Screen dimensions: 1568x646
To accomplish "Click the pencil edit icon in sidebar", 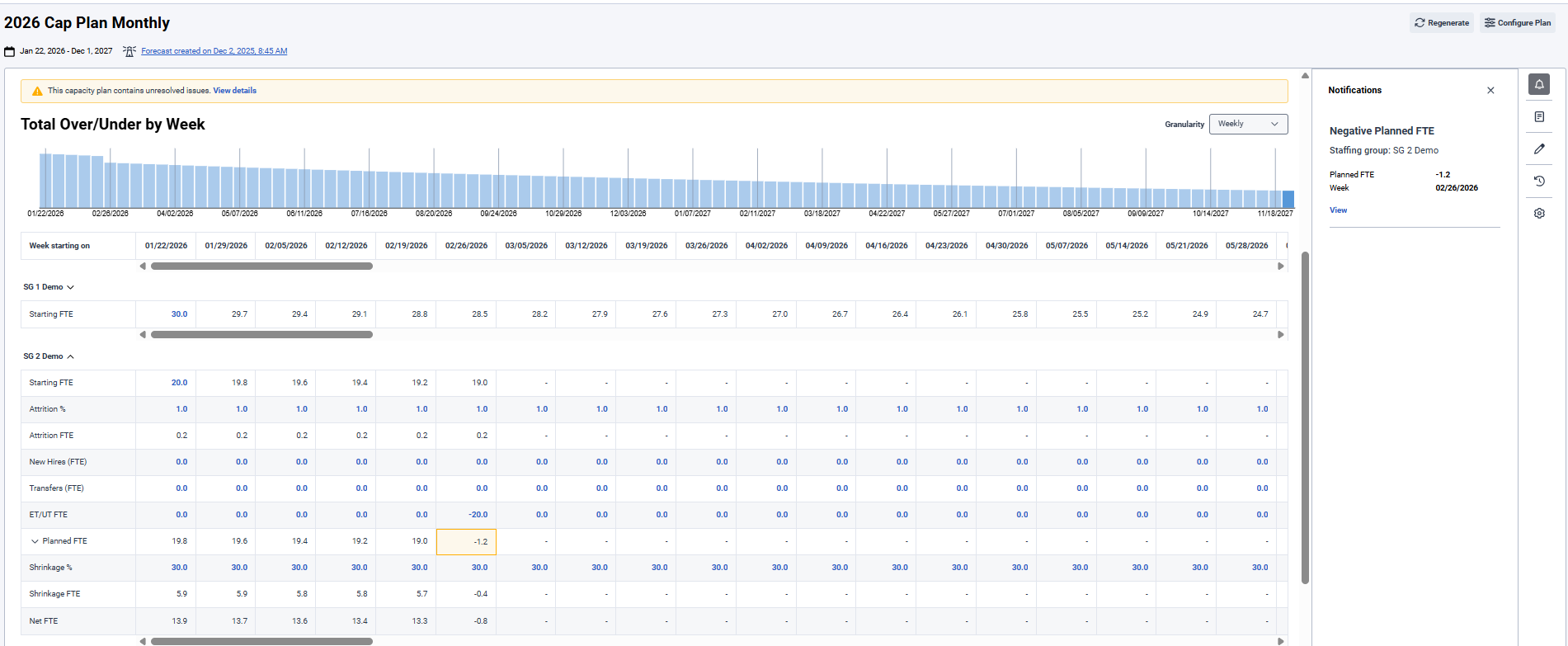I will point(1539,149).
